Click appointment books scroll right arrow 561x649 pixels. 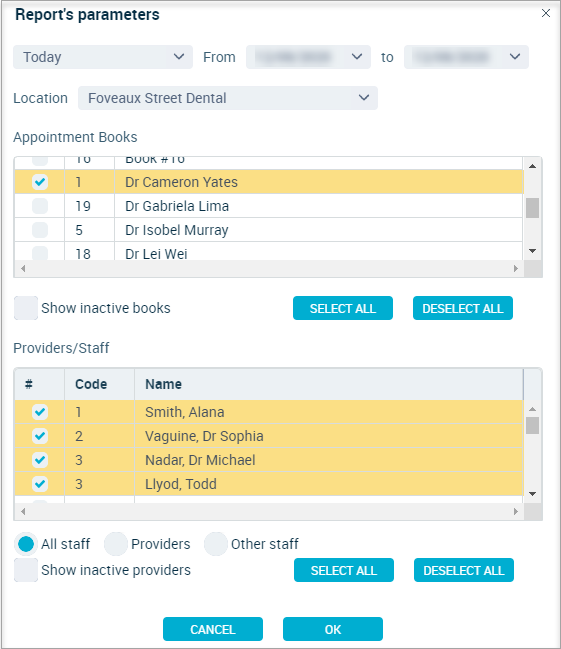pyautogui.click(x=515, y=269)
